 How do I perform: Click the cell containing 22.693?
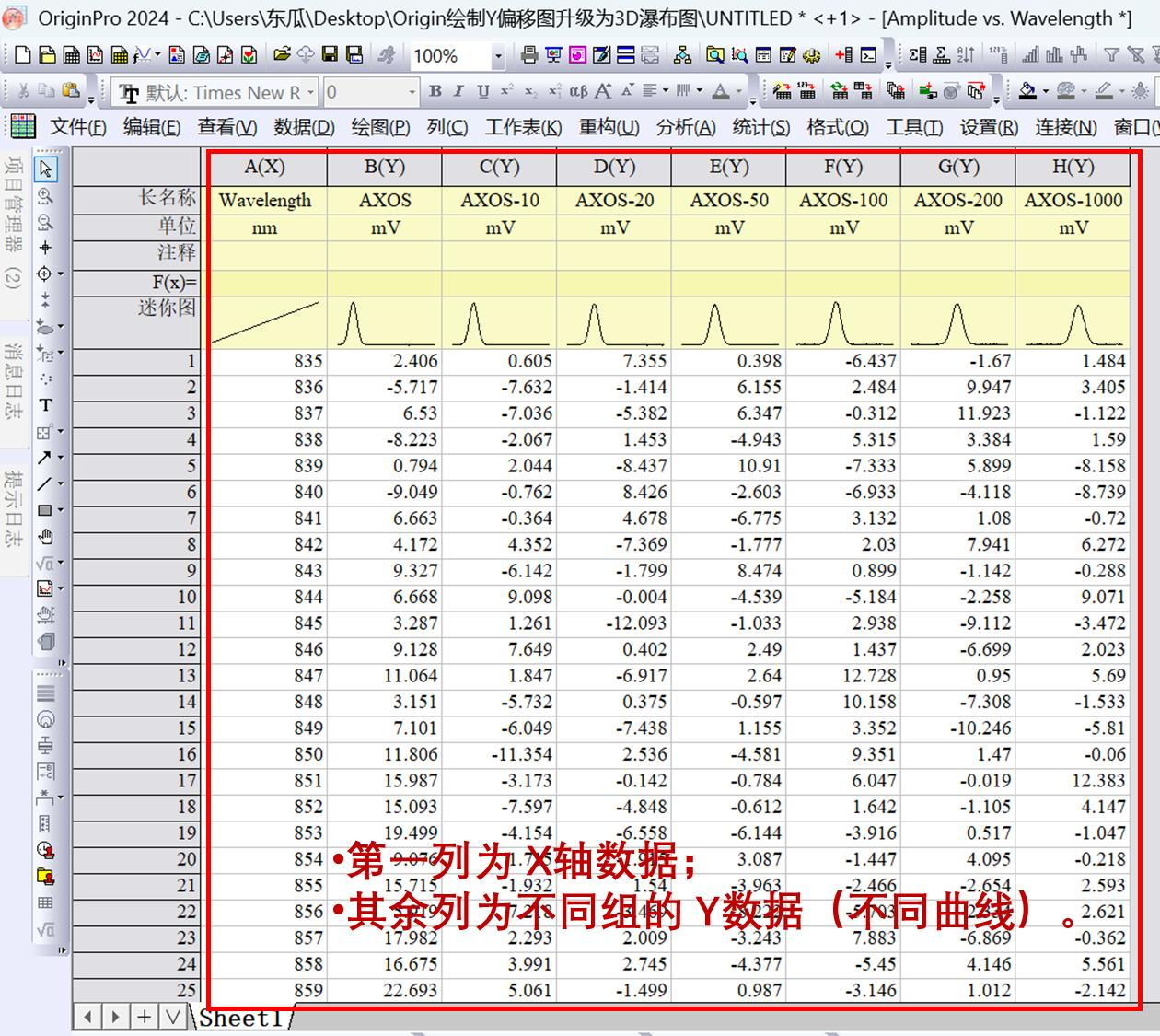[x=385, y=990]
